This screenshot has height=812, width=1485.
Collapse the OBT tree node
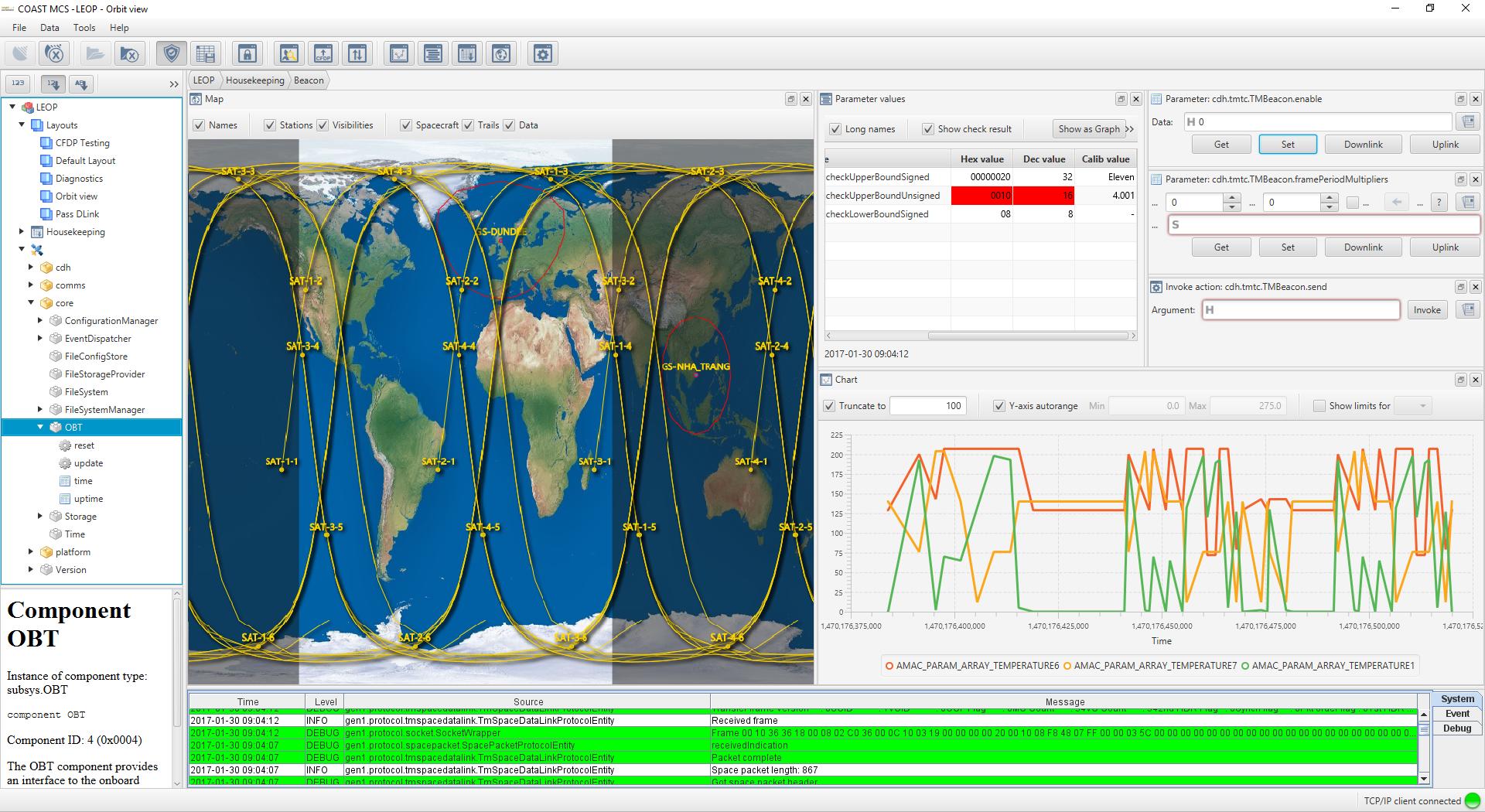click(x=40, y=427)
